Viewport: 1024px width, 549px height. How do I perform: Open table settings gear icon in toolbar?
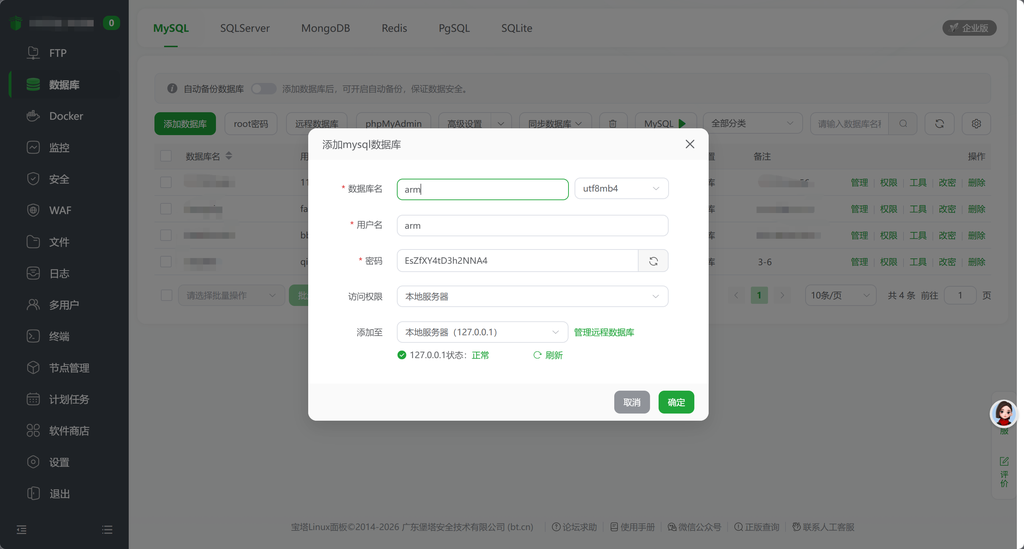coord(976,123)
